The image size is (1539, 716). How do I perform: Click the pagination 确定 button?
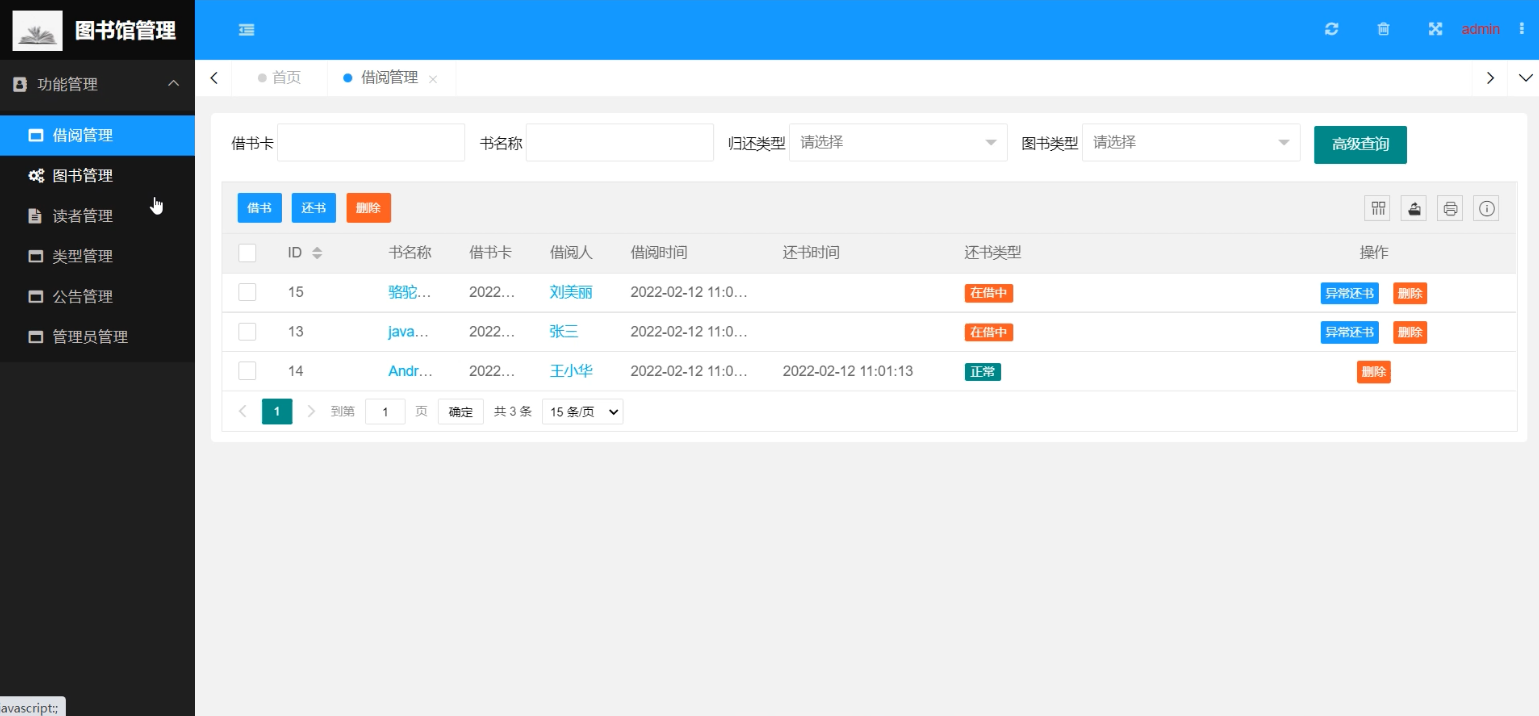(461, 411)
